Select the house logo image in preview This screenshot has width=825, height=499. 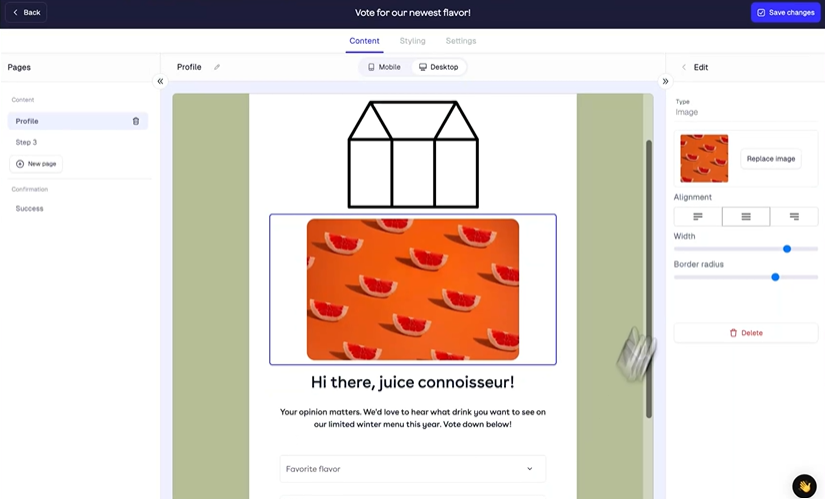click(x=413, y=155)
